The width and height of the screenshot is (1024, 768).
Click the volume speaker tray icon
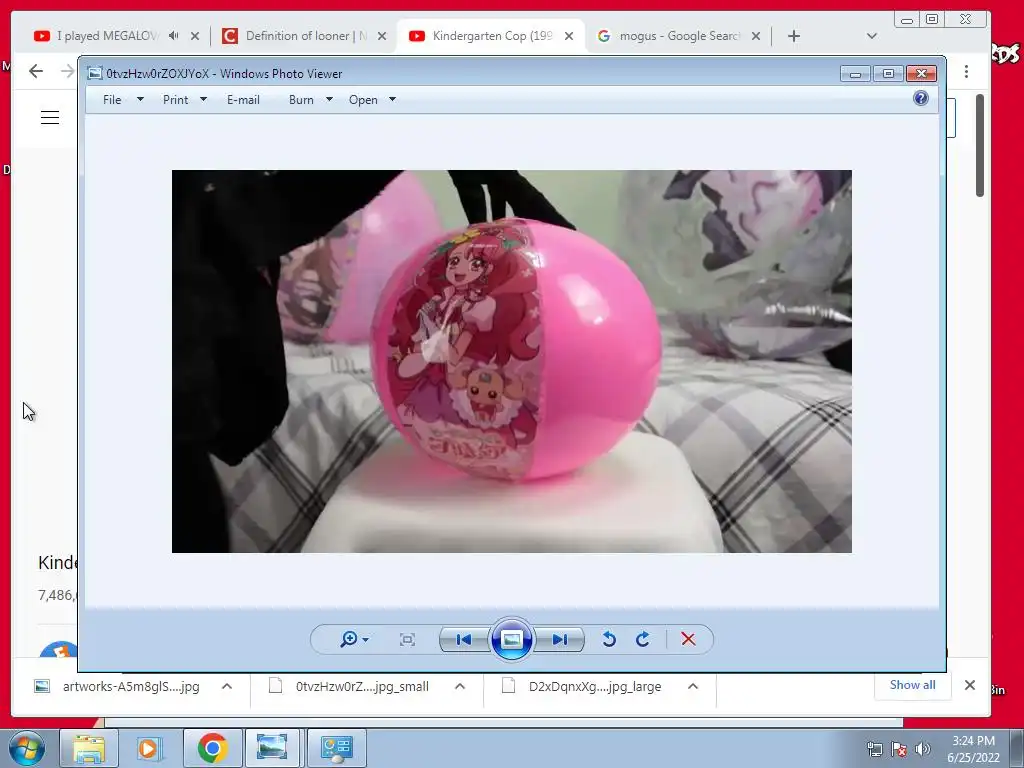click(x=923, y=750)
